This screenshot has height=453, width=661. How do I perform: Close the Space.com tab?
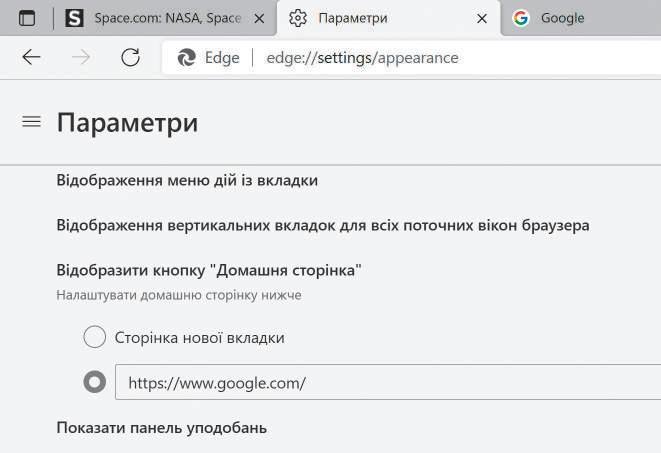click(x=260, y=19)
